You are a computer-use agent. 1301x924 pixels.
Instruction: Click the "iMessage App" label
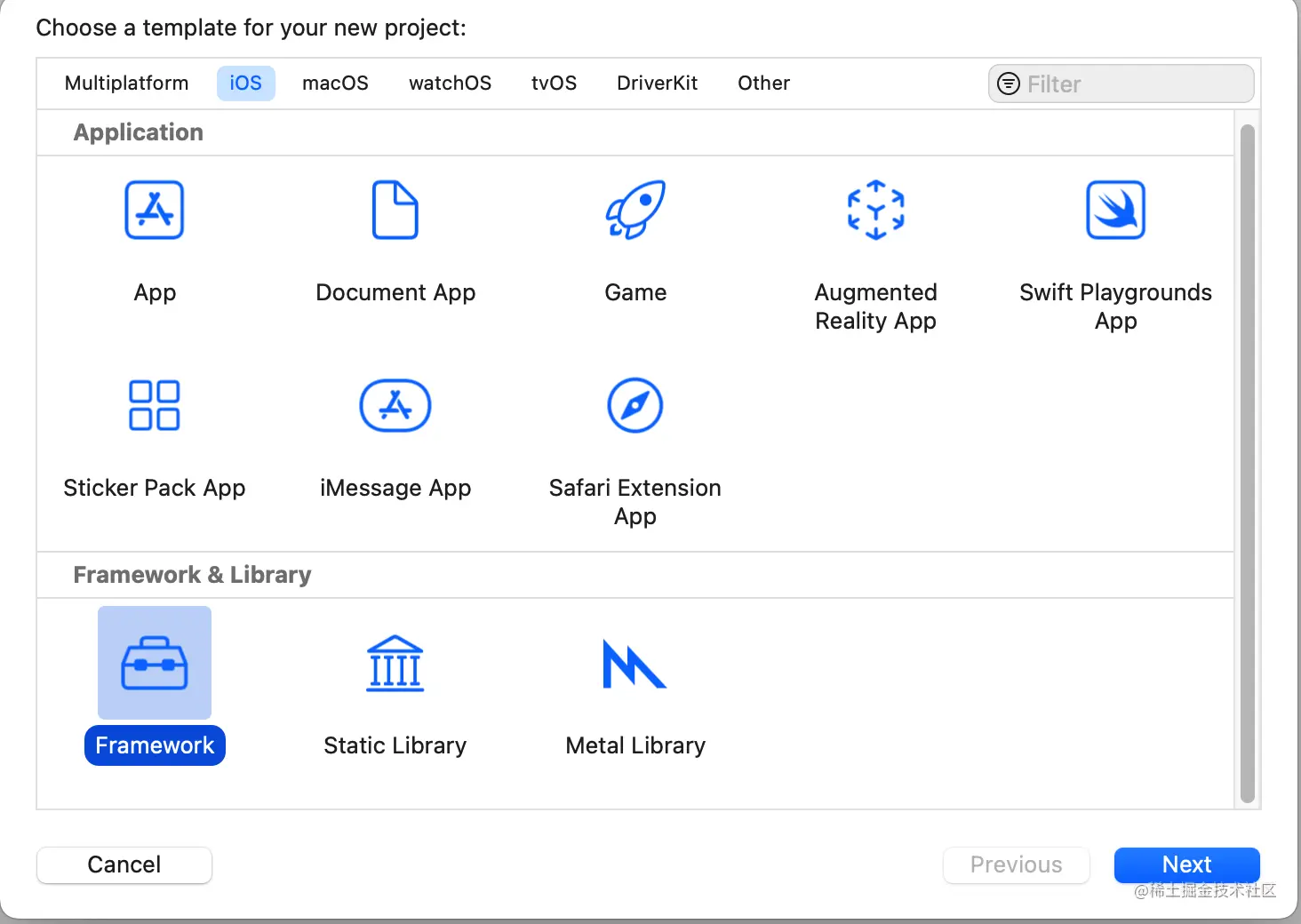(395, 488)
